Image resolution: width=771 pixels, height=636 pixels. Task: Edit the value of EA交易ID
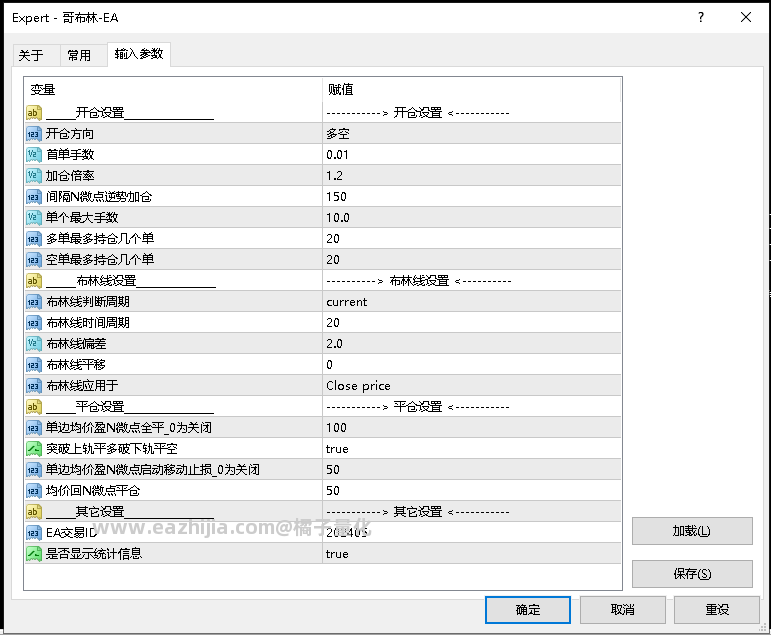pos(472,533)
